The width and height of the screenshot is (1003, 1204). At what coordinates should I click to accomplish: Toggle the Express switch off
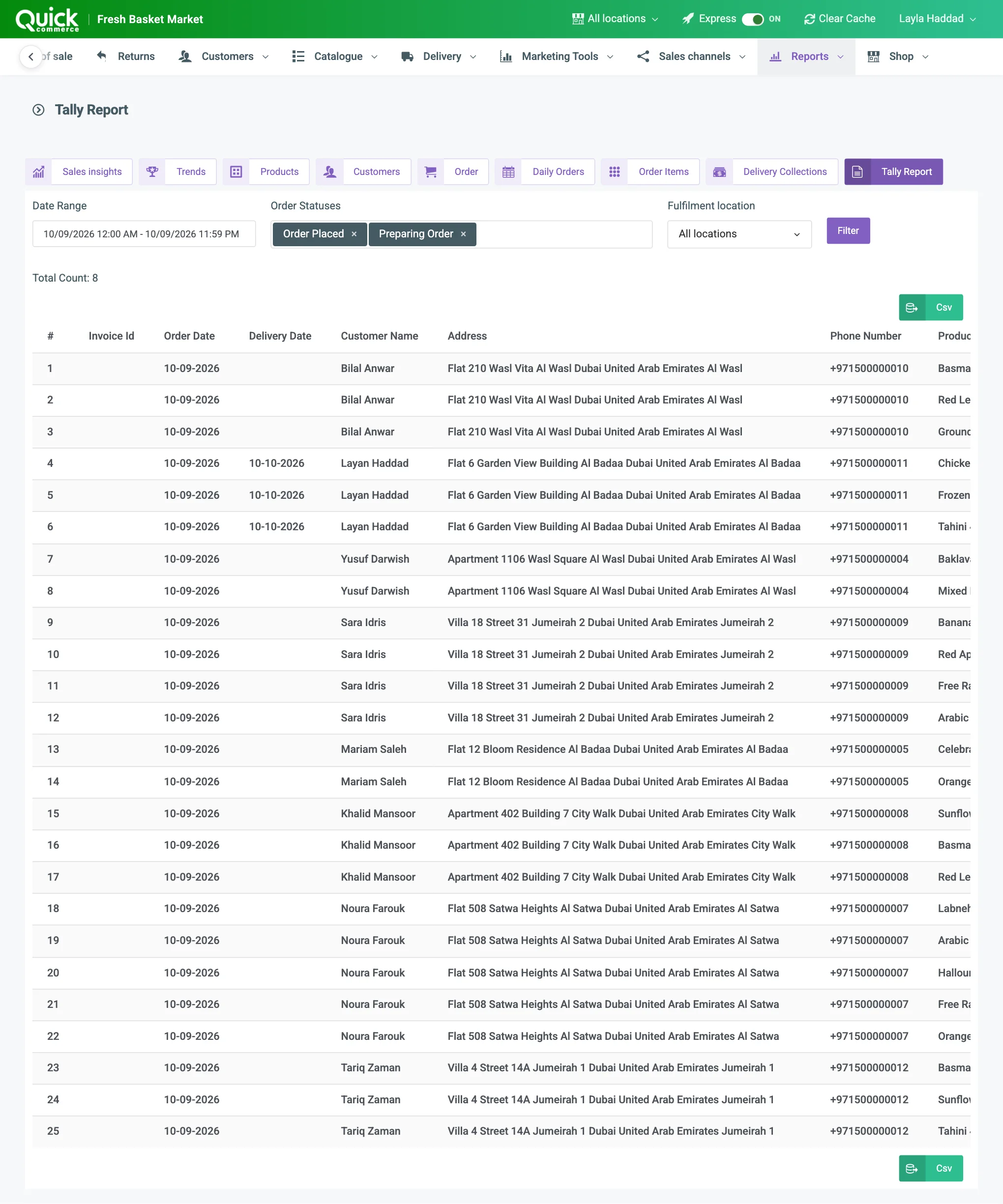[x=752, y=19]
